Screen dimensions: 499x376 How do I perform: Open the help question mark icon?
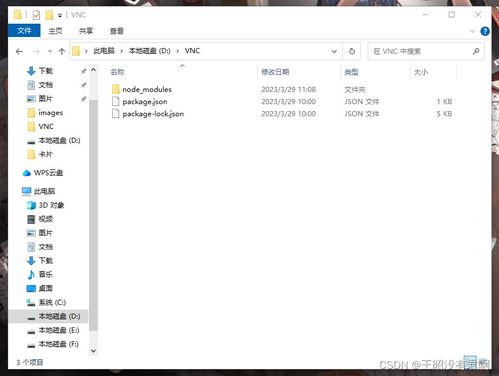(485, 31)
